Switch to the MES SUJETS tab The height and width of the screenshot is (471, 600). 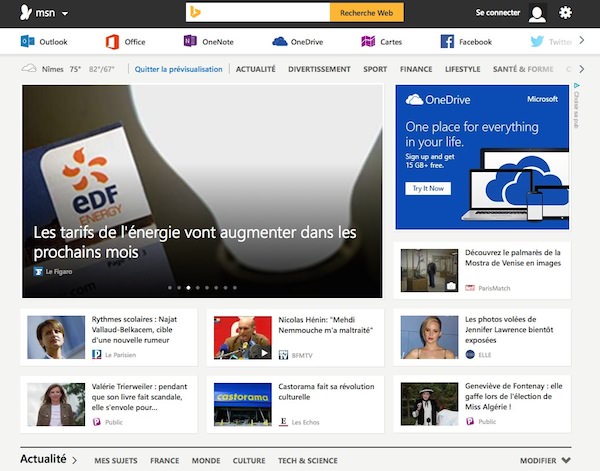[x=116, y=461]
